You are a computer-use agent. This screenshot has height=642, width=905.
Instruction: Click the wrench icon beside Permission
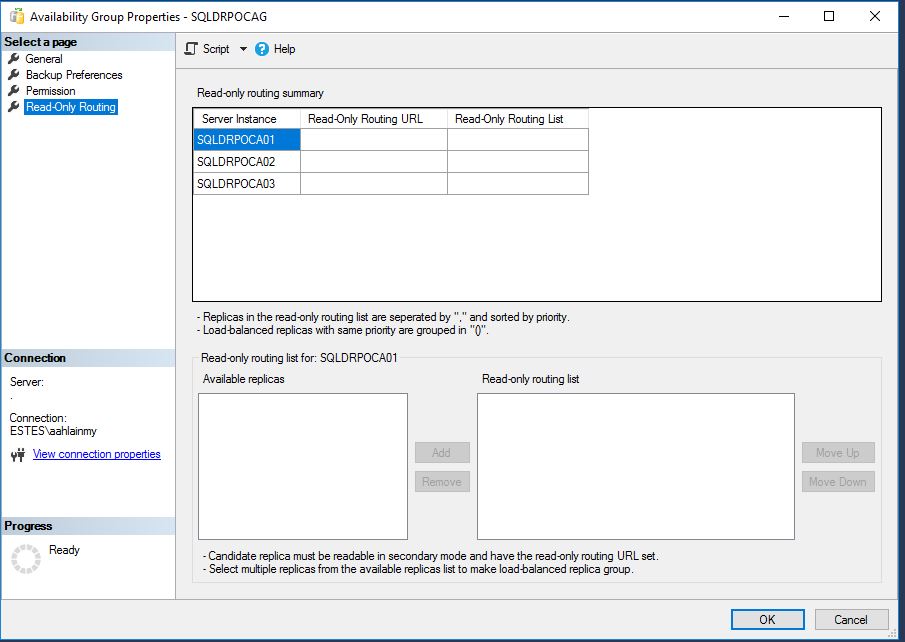coord(15,90)
